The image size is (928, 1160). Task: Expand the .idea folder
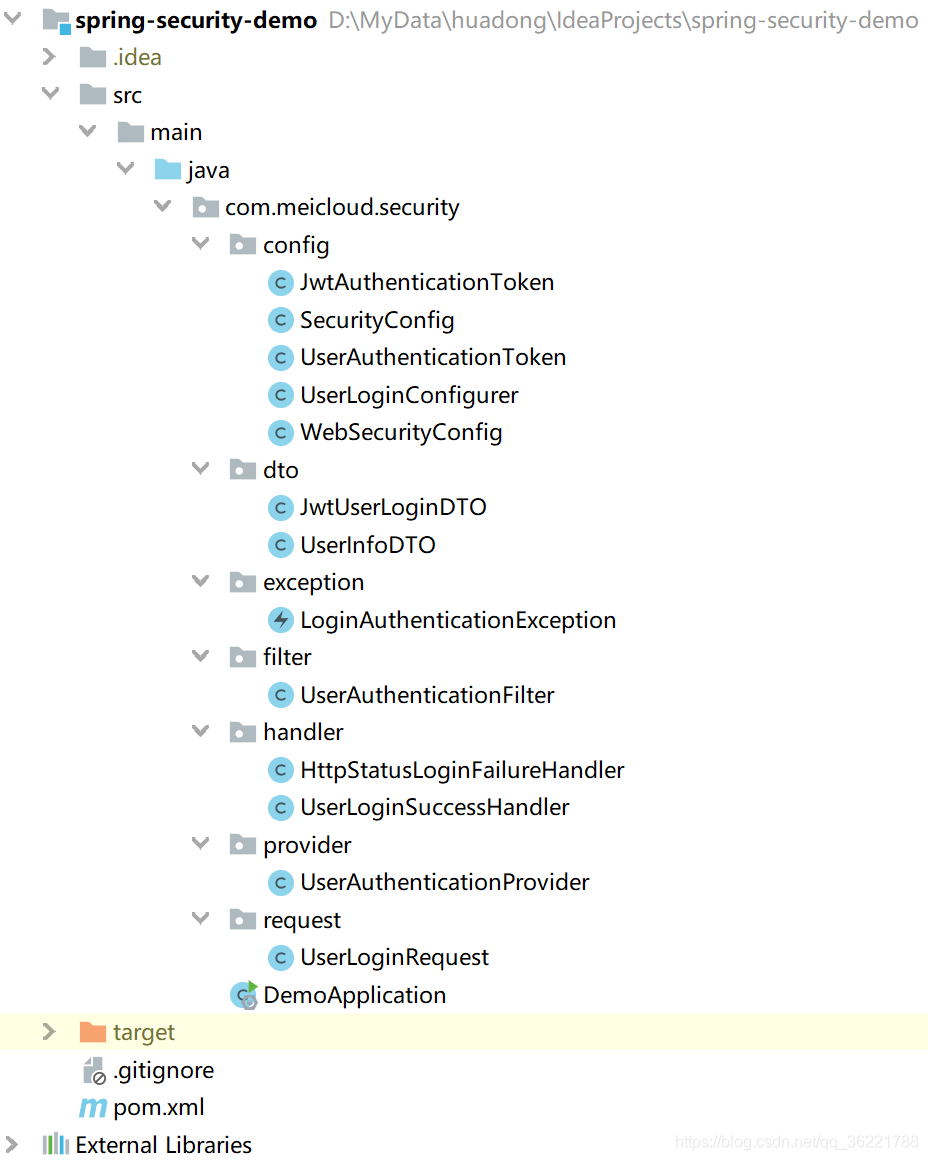point(49,56)
